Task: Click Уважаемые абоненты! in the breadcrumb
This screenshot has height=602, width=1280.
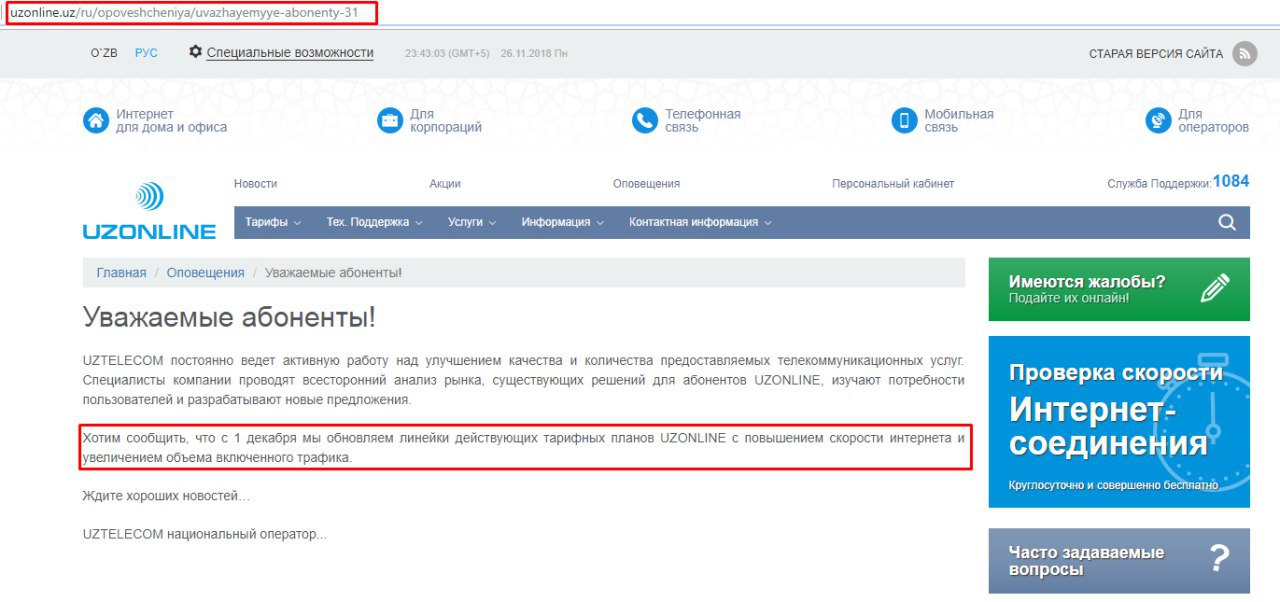Action: pyautogui.click(x=334, y=273)
